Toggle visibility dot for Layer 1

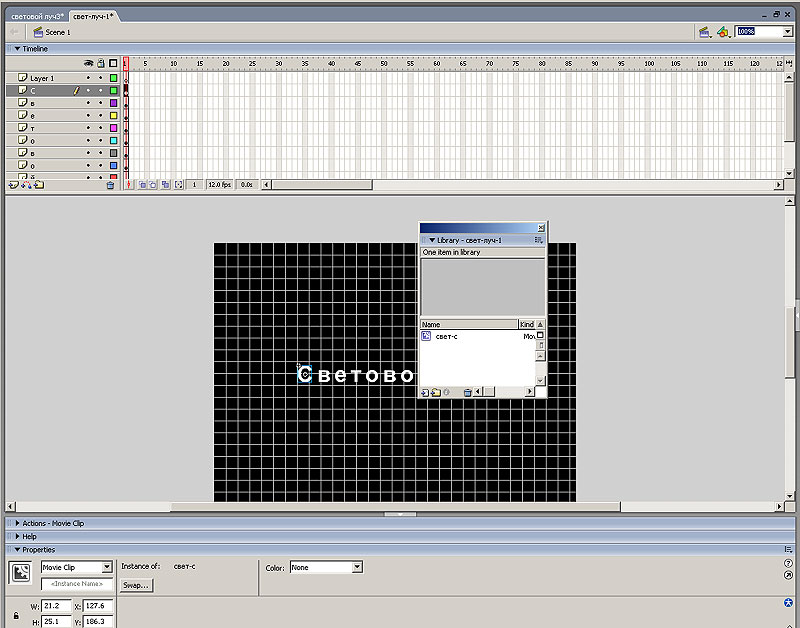point(88,78)
